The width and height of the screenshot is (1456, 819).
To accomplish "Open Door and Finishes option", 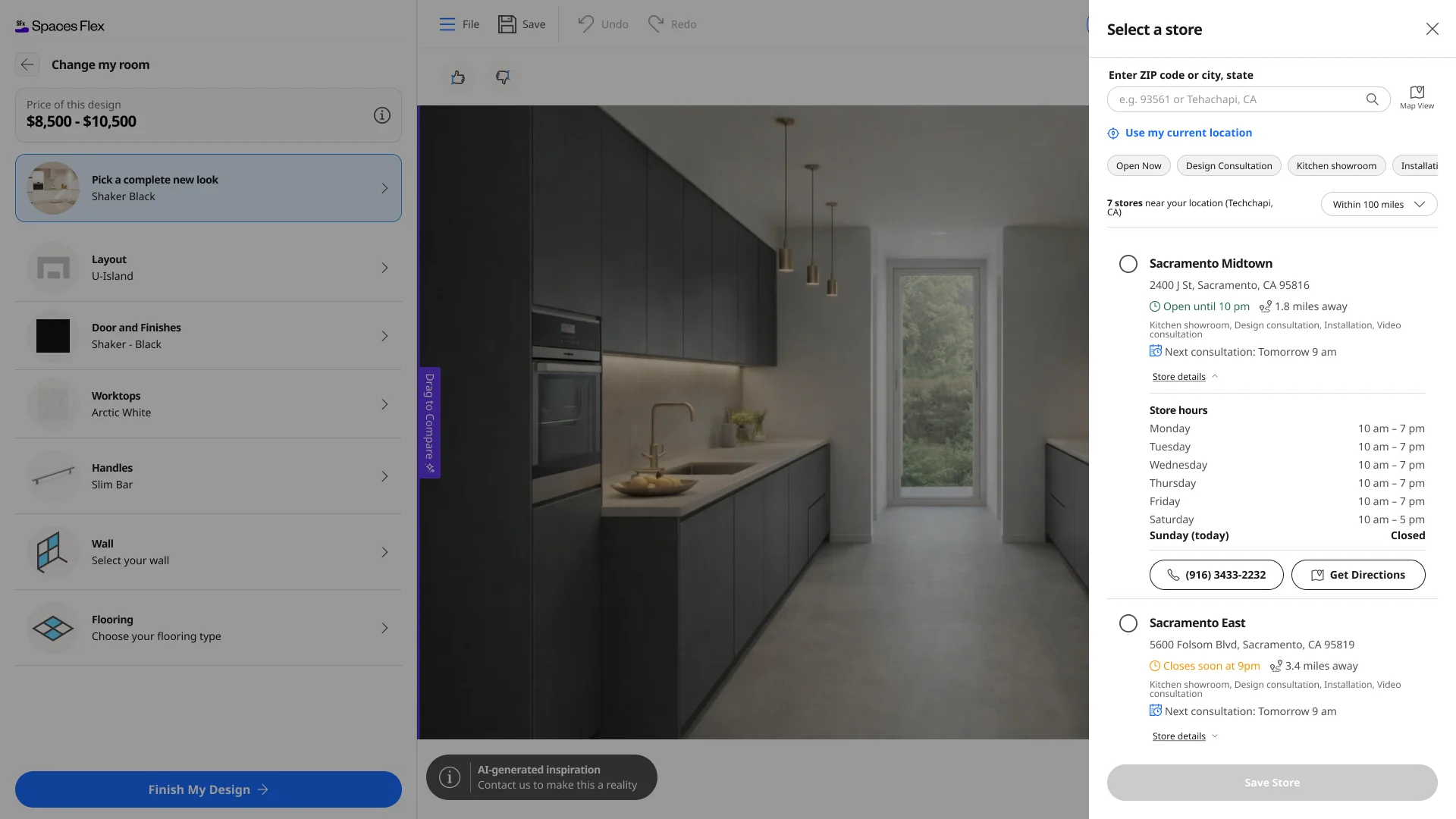I will (x=209, y=336).
